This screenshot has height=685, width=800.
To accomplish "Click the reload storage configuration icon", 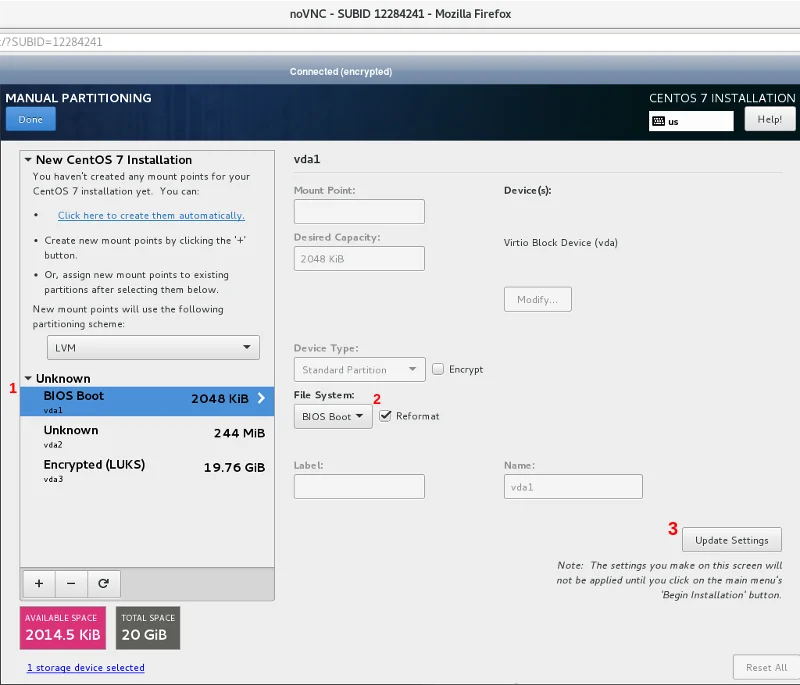I will pos(103,583).
